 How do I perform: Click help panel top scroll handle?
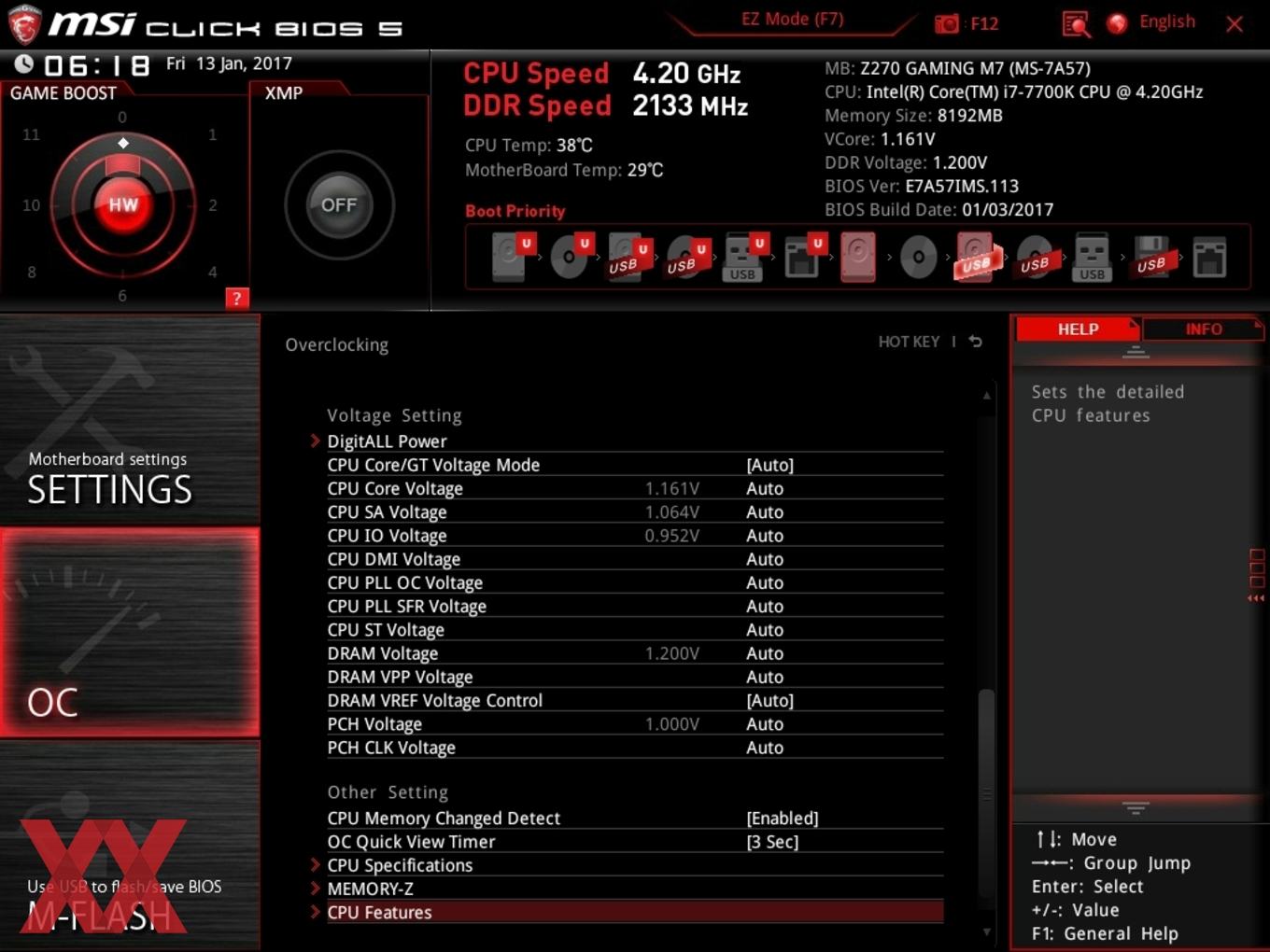click(1136, 352)
